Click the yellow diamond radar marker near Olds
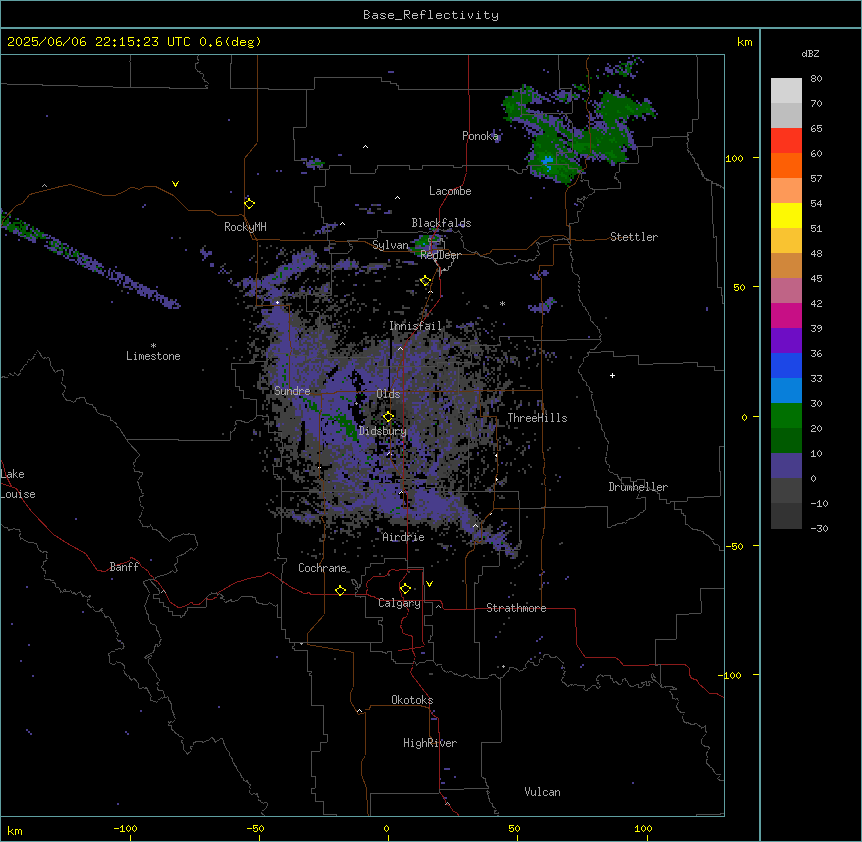Image resolution: width=862 pixels, height=842 pixels. [x=389, y=416]
